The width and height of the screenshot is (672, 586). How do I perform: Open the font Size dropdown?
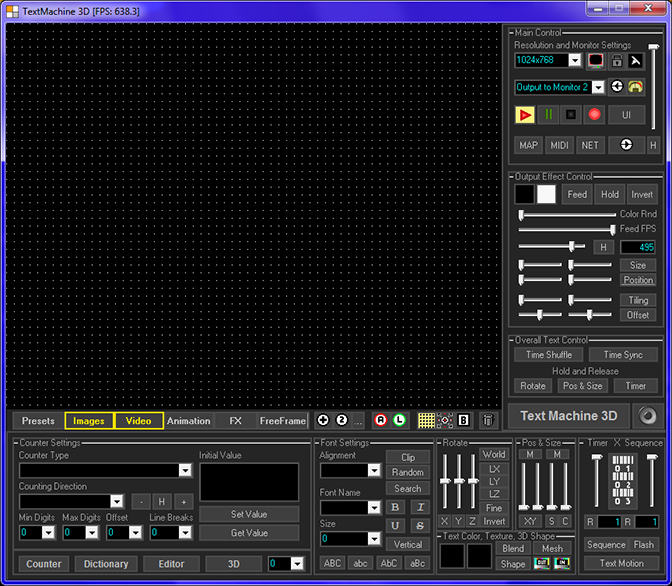point(374,538)
